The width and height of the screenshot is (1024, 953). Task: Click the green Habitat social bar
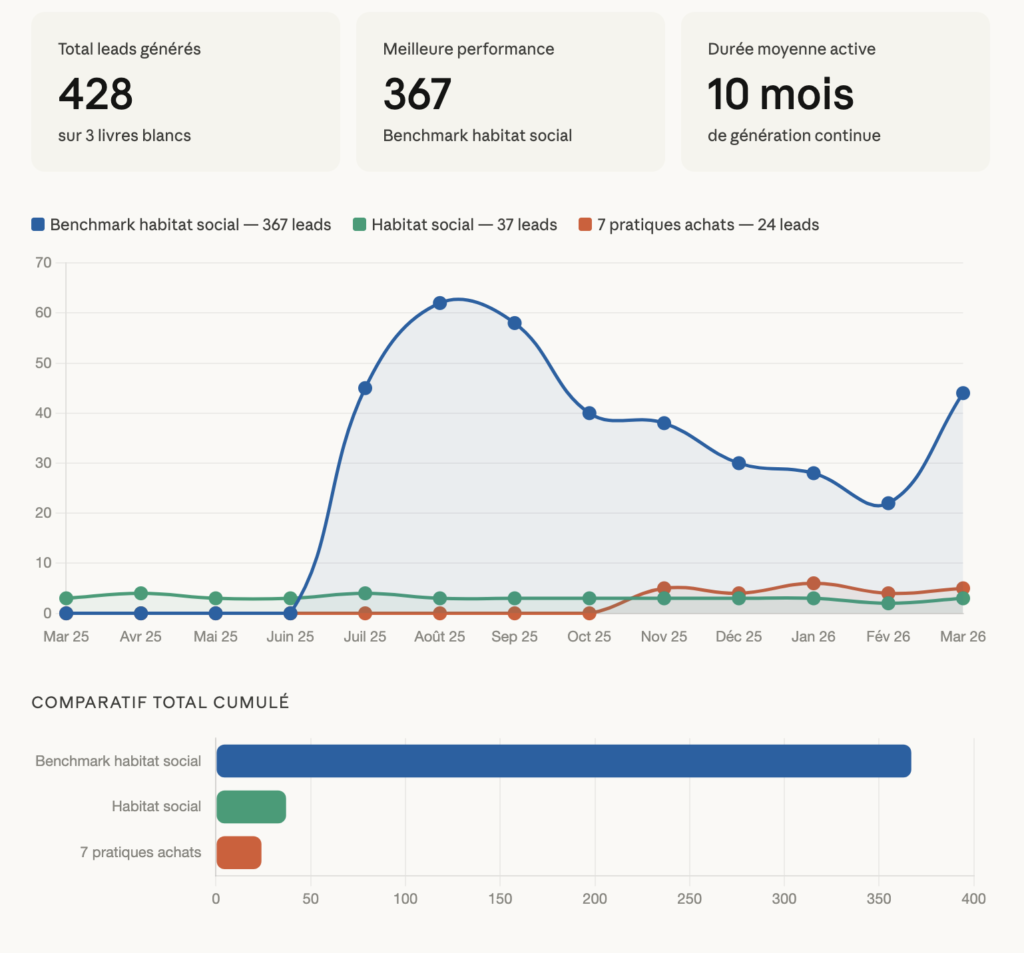(x=251, y=807)
